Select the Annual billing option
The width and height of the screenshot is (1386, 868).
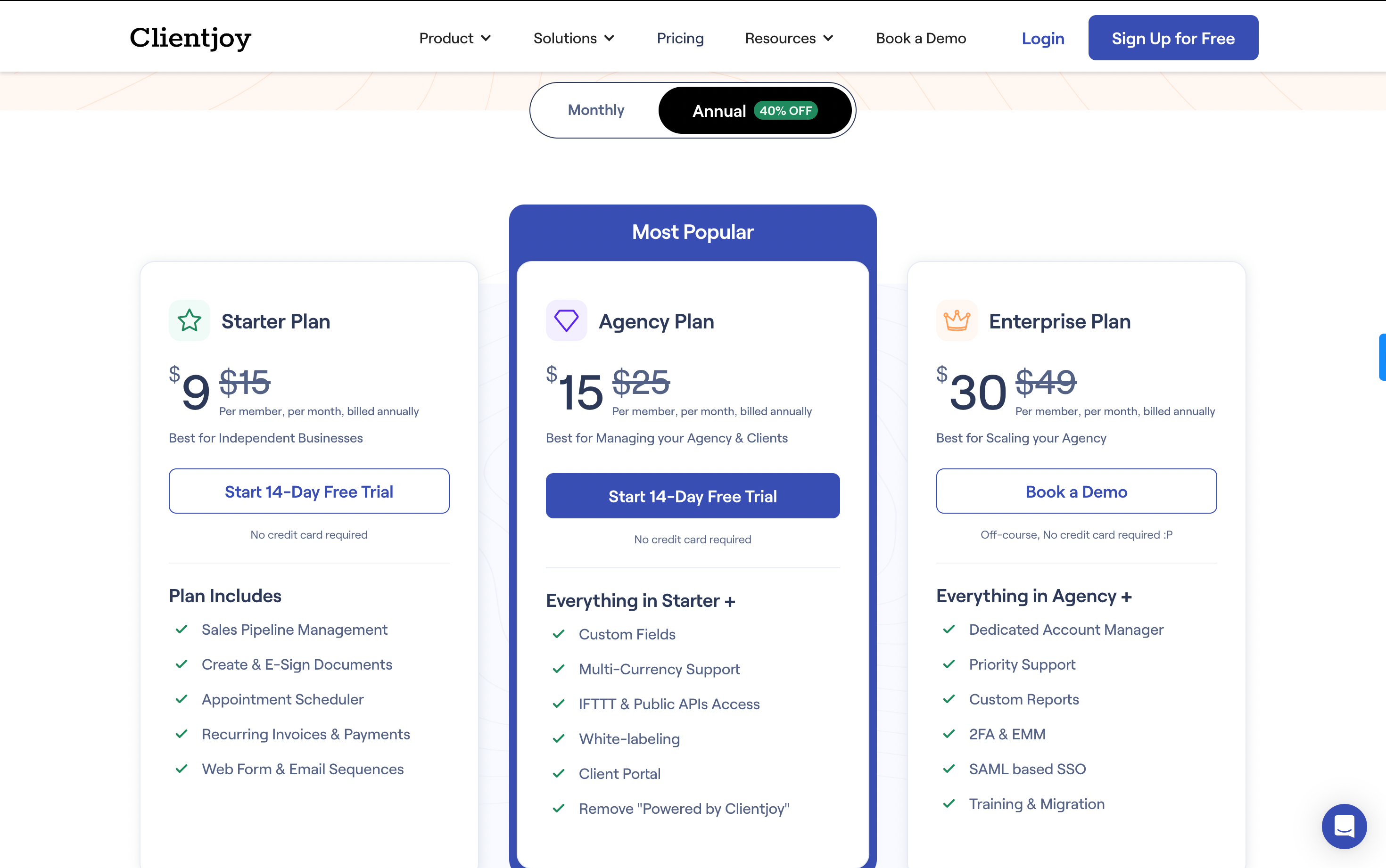pyautogui.click(x=719, y=110)
